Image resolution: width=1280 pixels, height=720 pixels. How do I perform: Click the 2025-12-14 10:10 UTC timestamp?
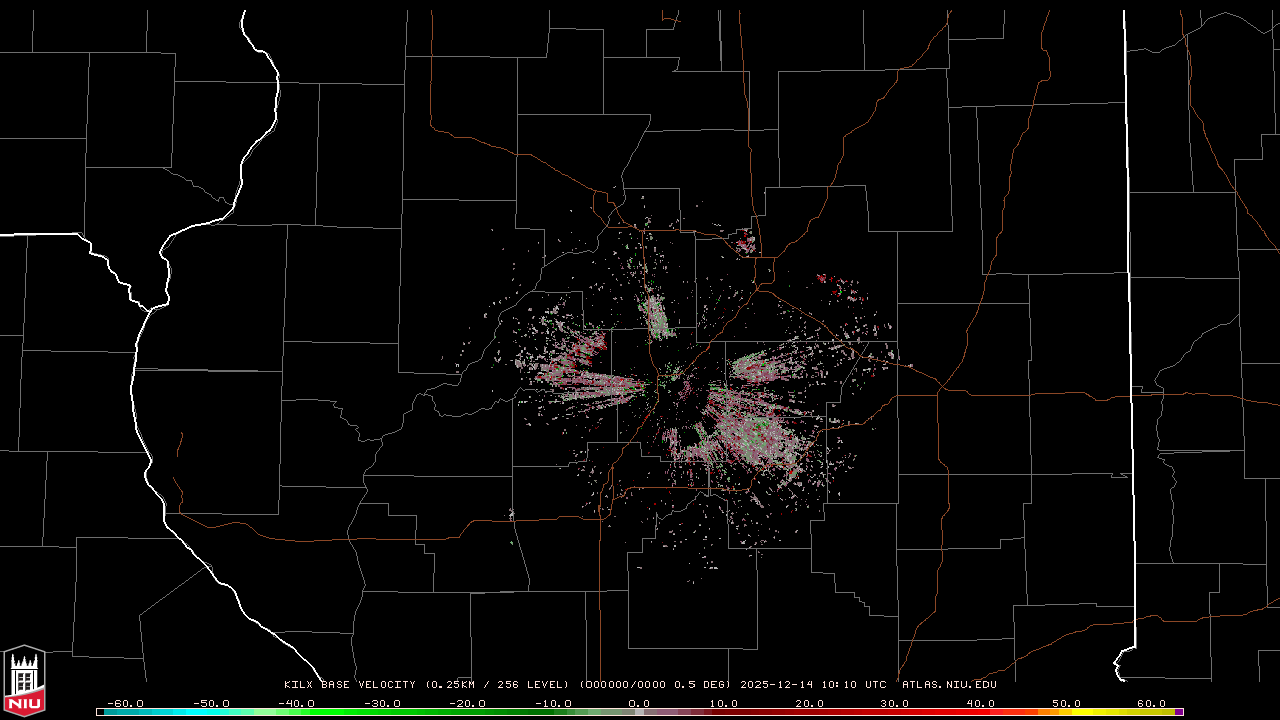(x=813, y=685)
